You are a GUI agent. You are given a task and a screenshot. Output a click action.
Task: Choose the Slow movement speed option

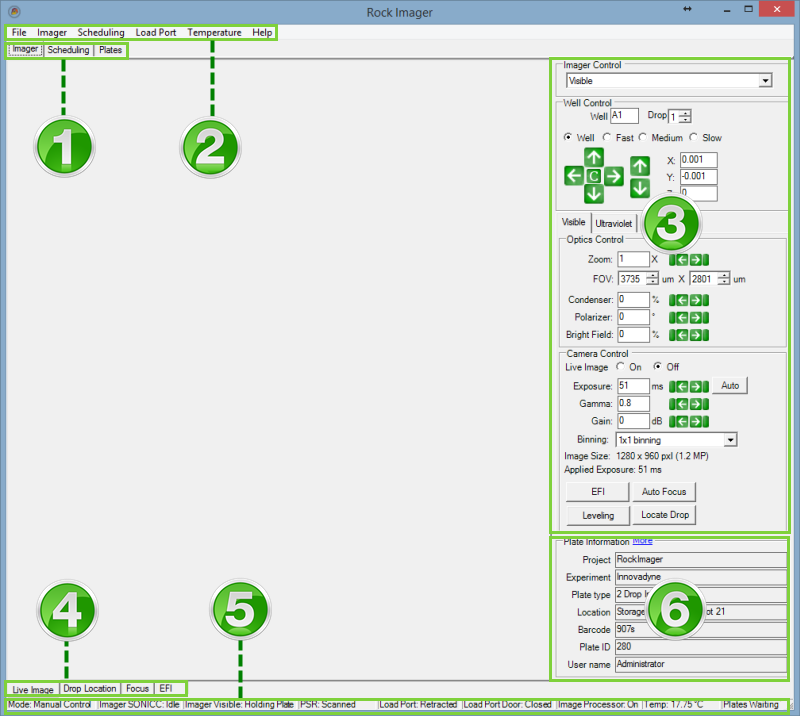click(694, 138)
